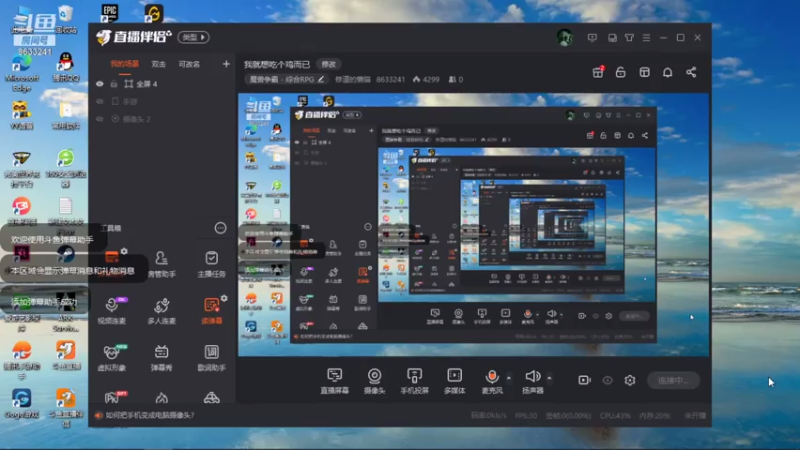Open the skin shirt icon in title bar
The image size is (800, 450).
[x=629, y=38]
